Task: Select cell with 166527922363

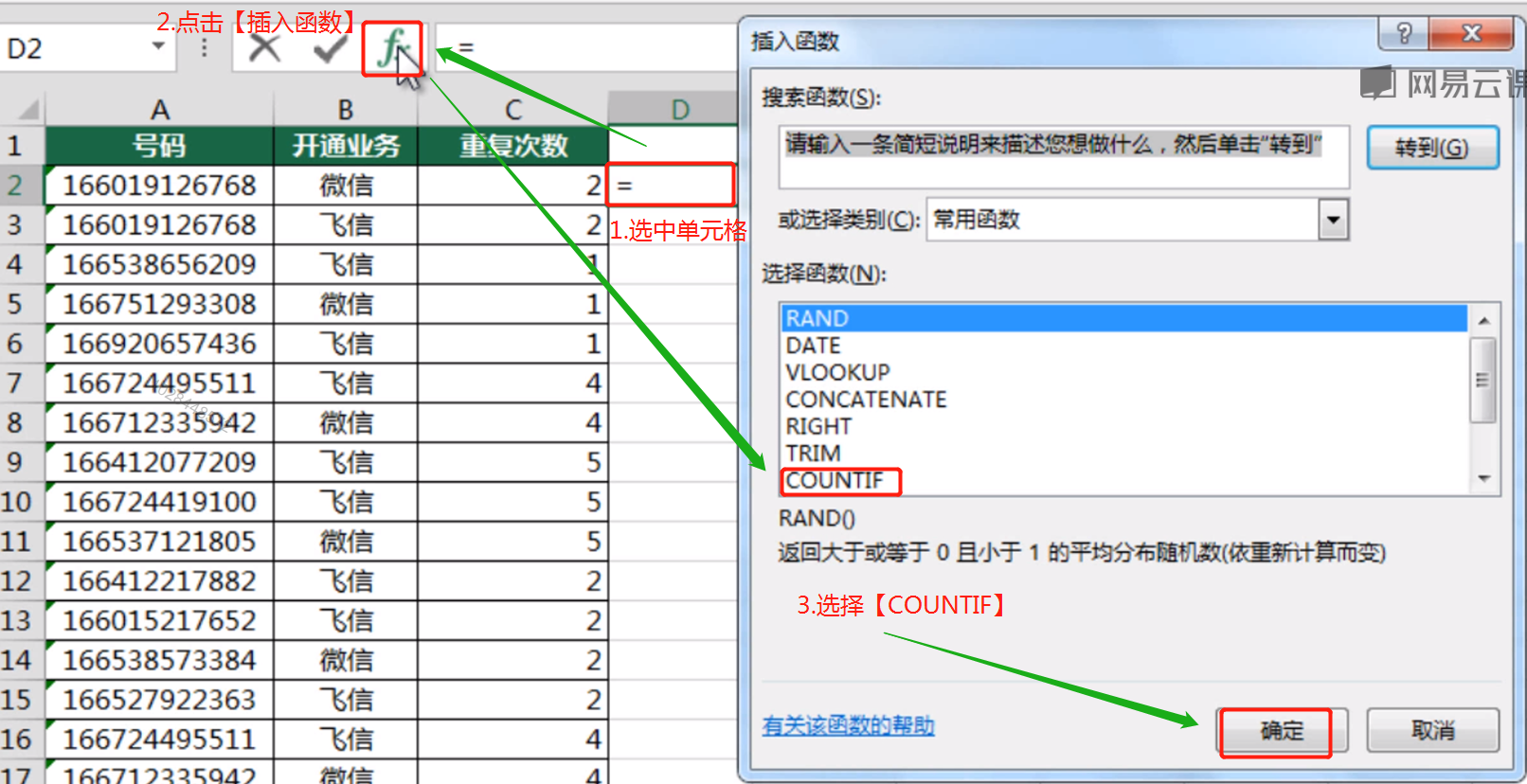Action: 160,700
